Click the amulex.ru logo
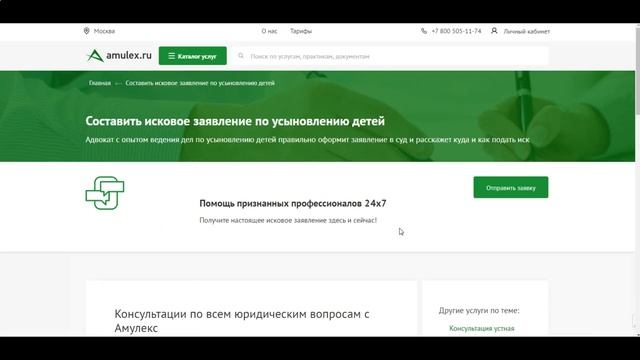 pyautogui.click(x=119, y=56)
